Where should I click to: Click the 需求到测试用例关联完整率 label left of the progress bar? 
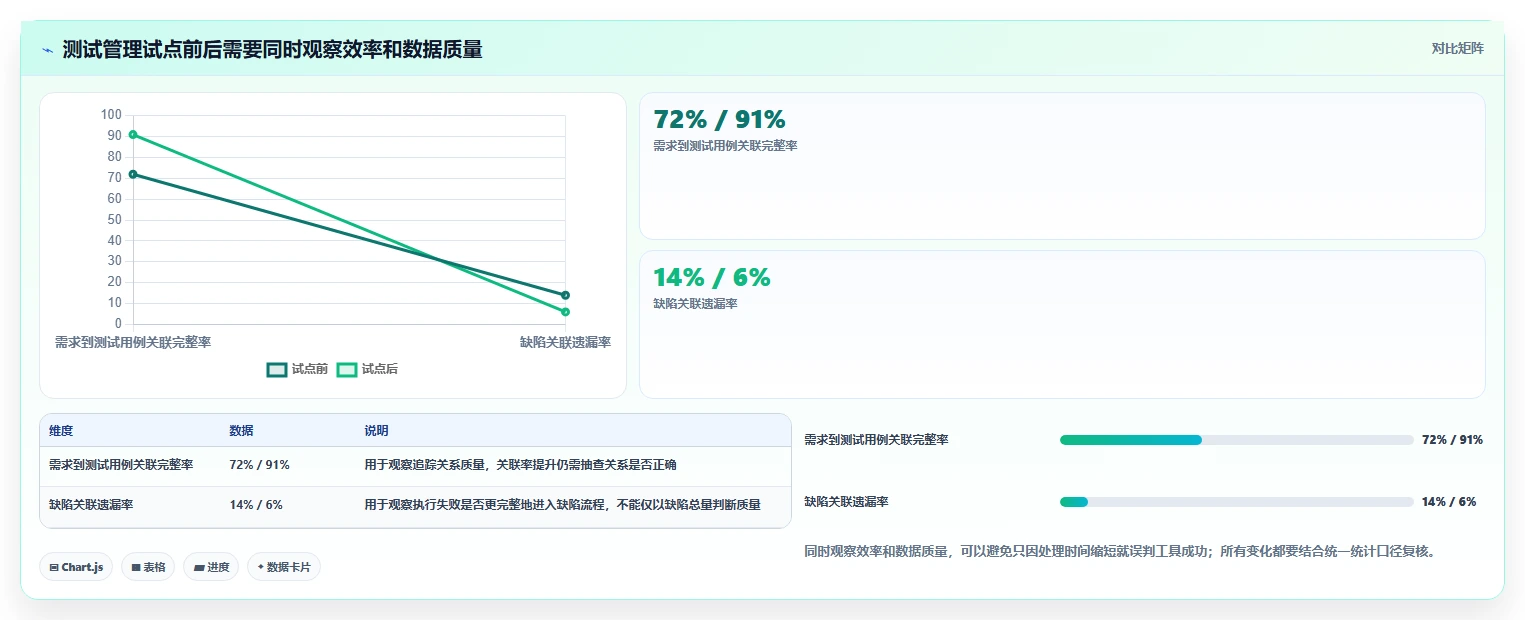877,440
